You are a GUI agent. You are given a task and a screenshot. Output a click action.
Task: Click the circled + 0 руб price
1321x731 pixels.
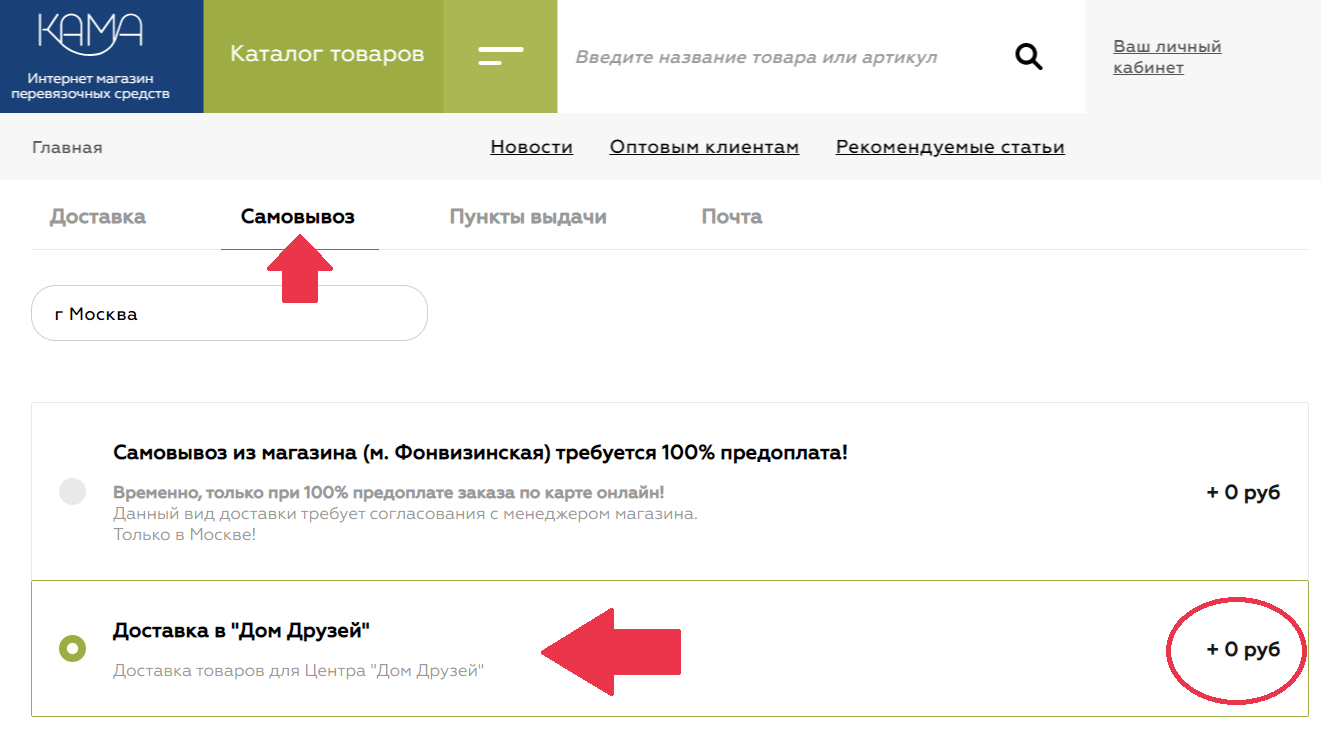[x=1243, y=650]
